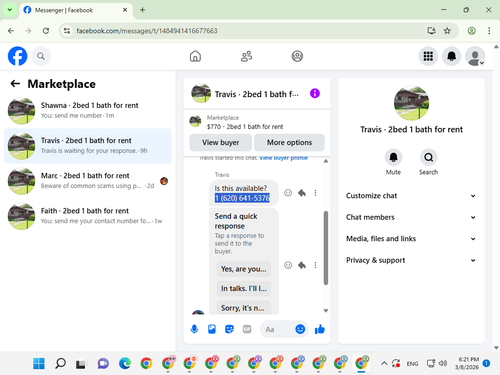Image resolution: width=500 pixels, height=375 pixels.
Task: Send the 'Sorry, it's n...' quick response
Action: pos(244,308)
